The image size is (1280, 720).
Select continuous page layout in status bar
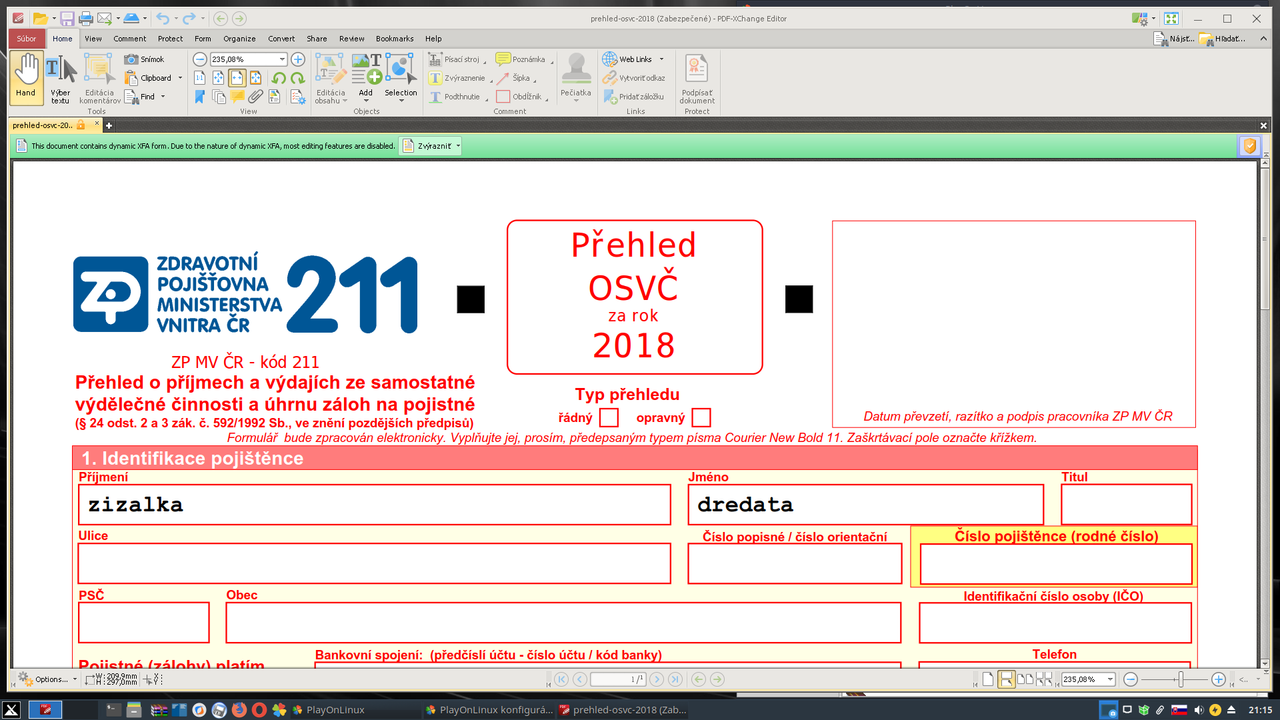[1007, 679]
